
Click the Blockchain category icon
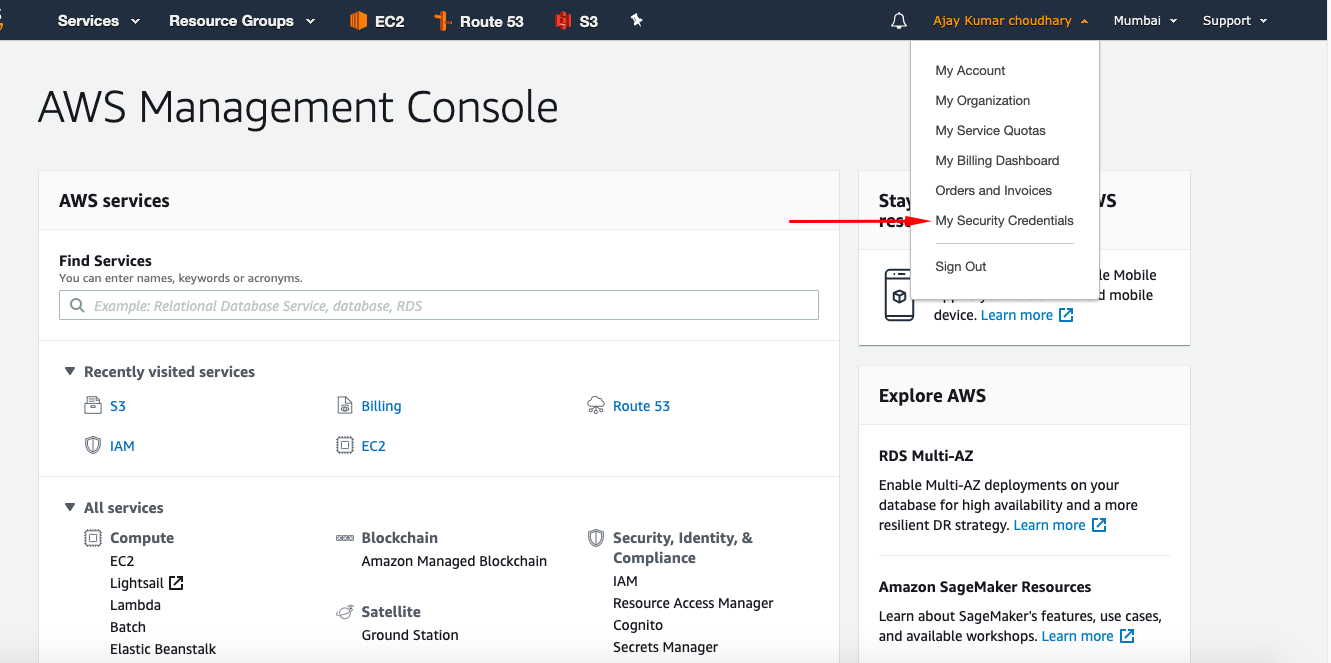pos(344,538)
